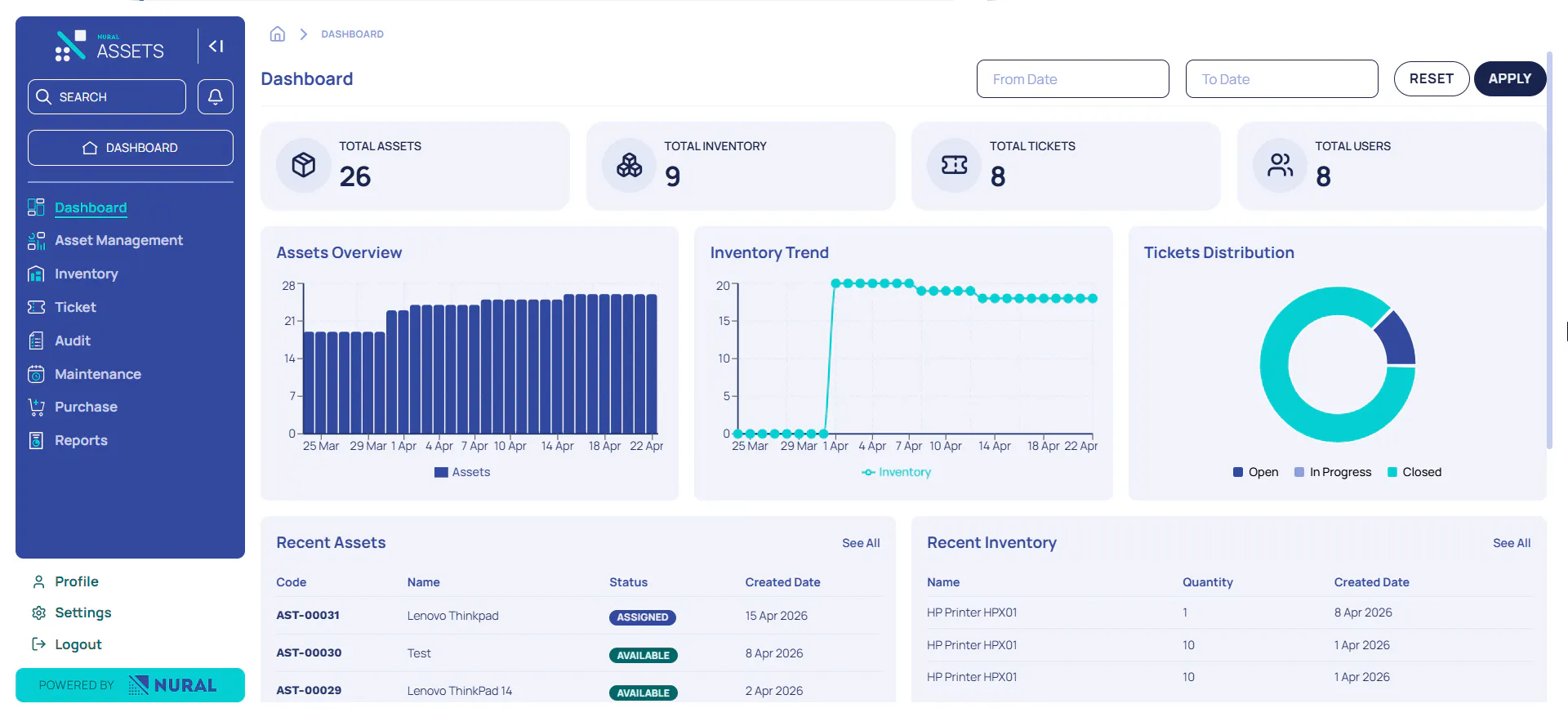Click the Total Assets cube icon
The width and height of the screenshot is (1568, 717).
click(x=304, y=165)
